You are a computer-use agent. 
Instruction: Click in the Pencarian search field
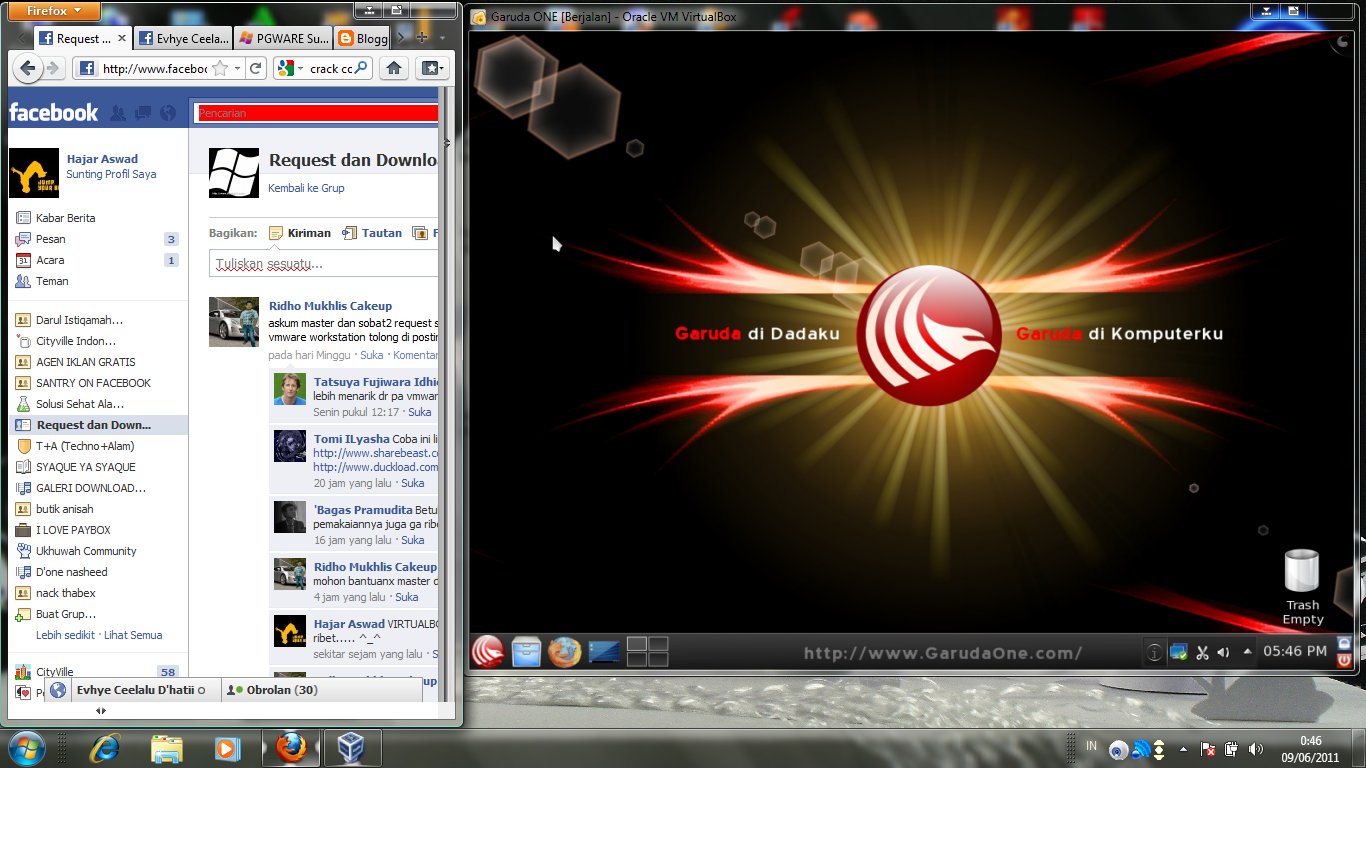point(316,113)
